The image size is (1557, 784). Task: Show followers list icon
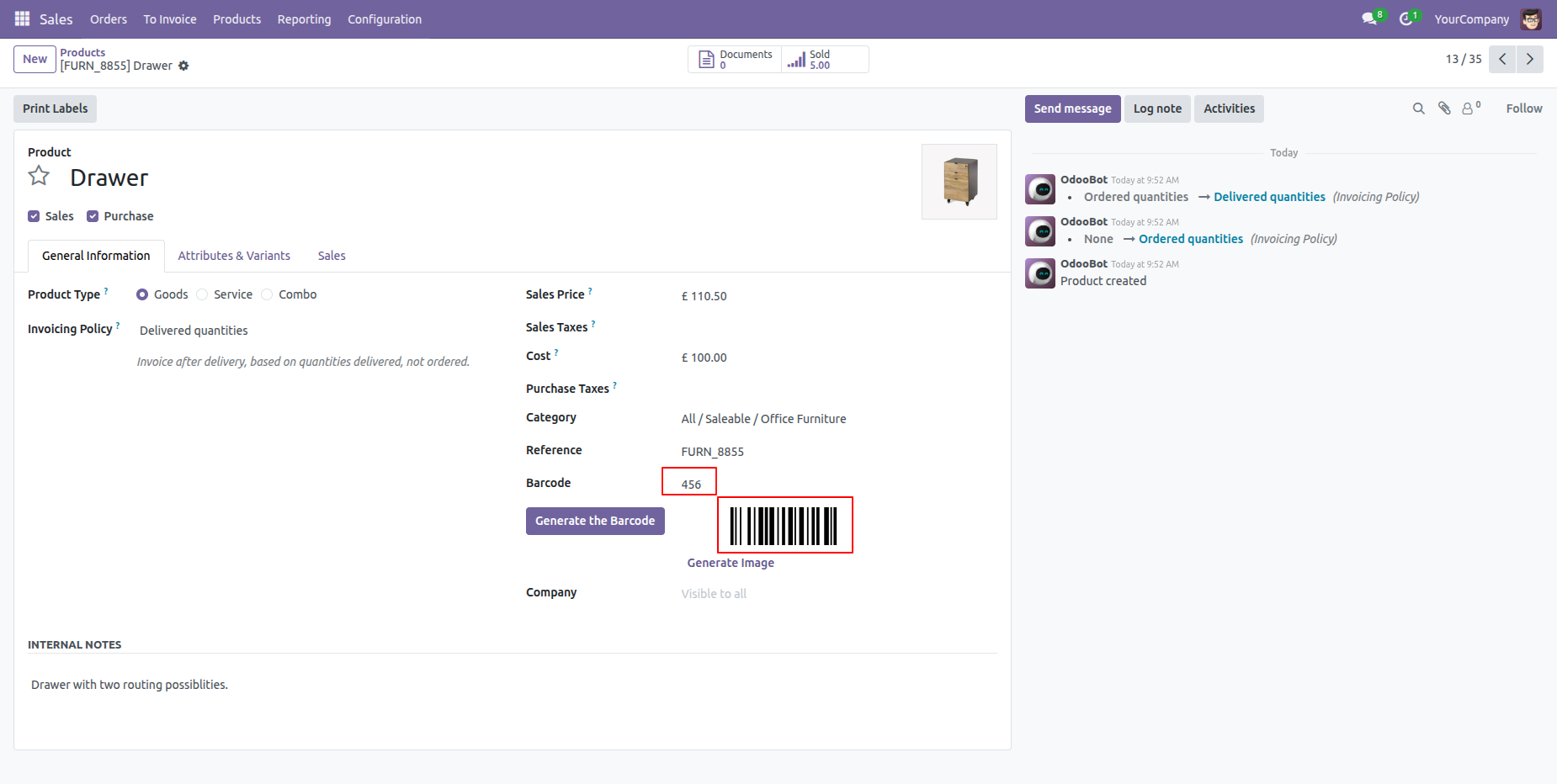(x=1469, y=109)
